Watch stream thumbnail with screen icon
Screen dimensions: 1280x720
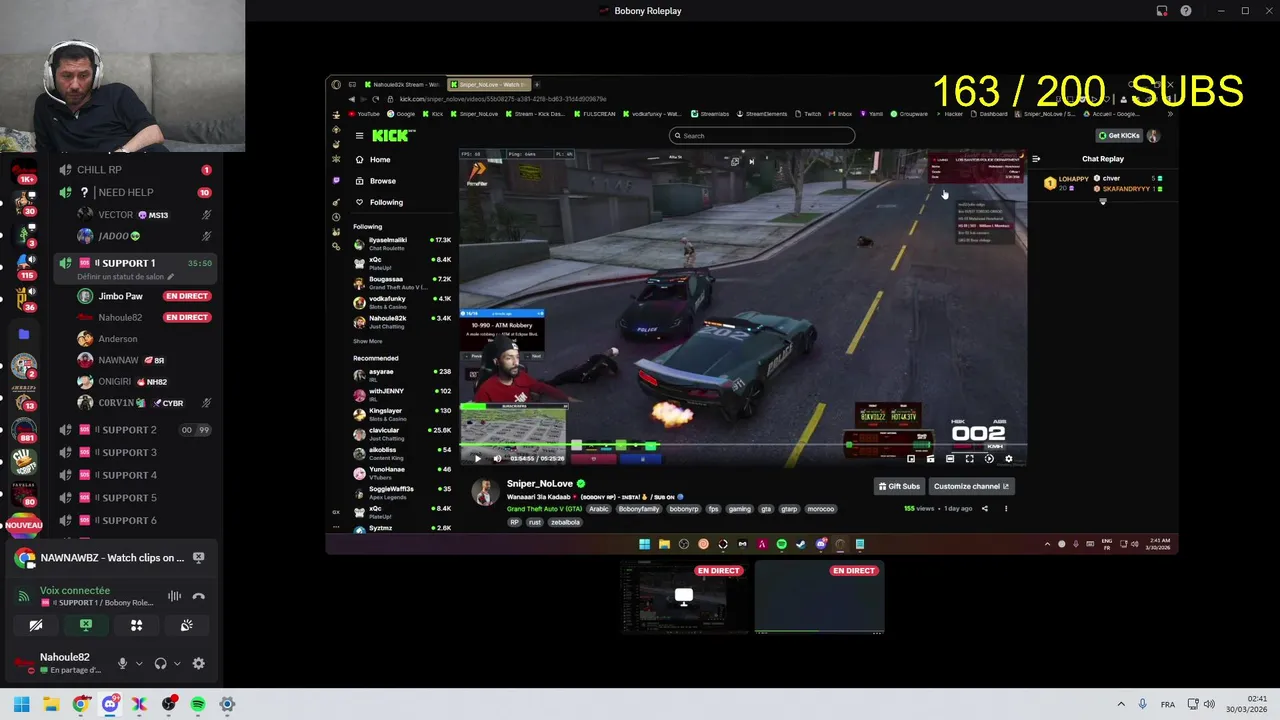[684, 597]
